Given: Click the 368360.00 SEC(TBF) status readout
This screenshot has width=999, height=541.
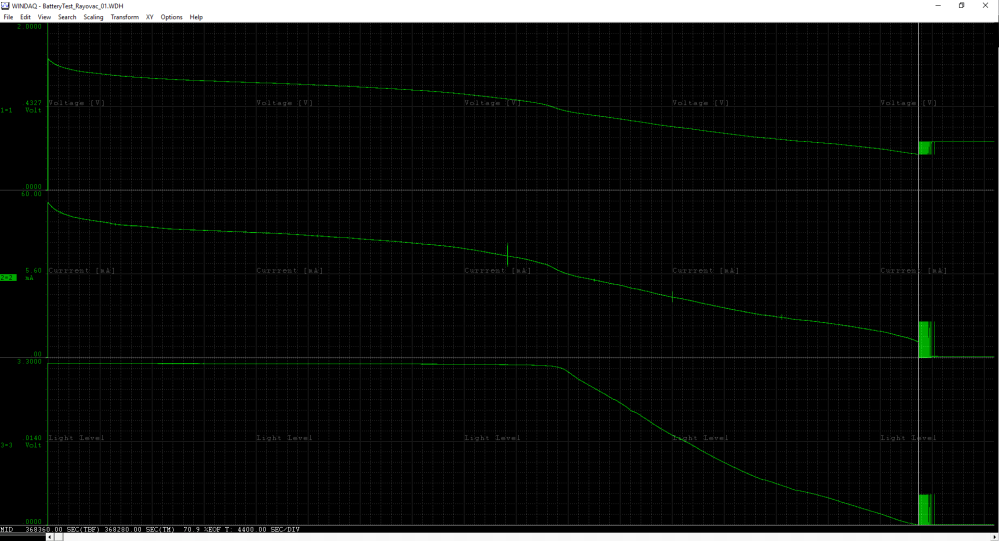Looking at the screenshot, I should click(61, 530).
